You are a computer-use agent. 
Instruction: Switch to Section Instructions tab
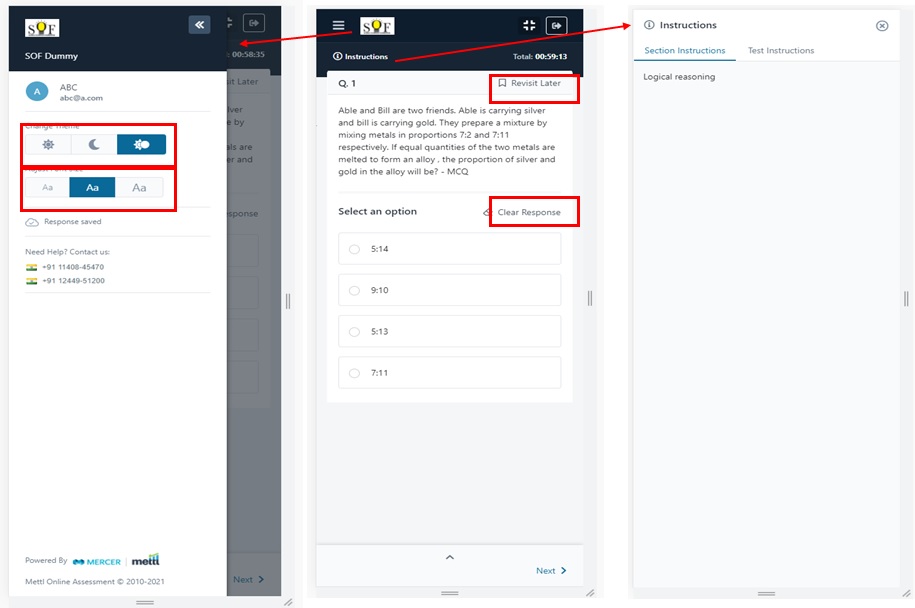(x=684, y=51)
